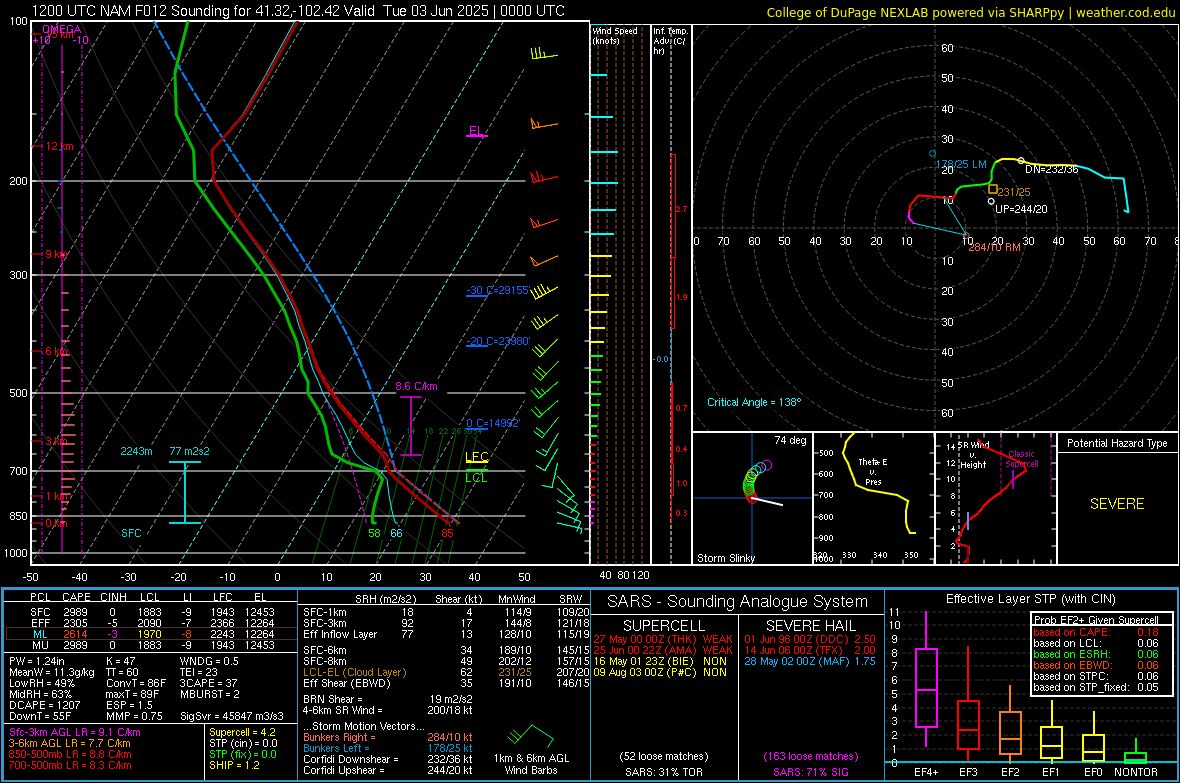
Task: Click the surface dewpoint value 58
Action: [374, 533]
